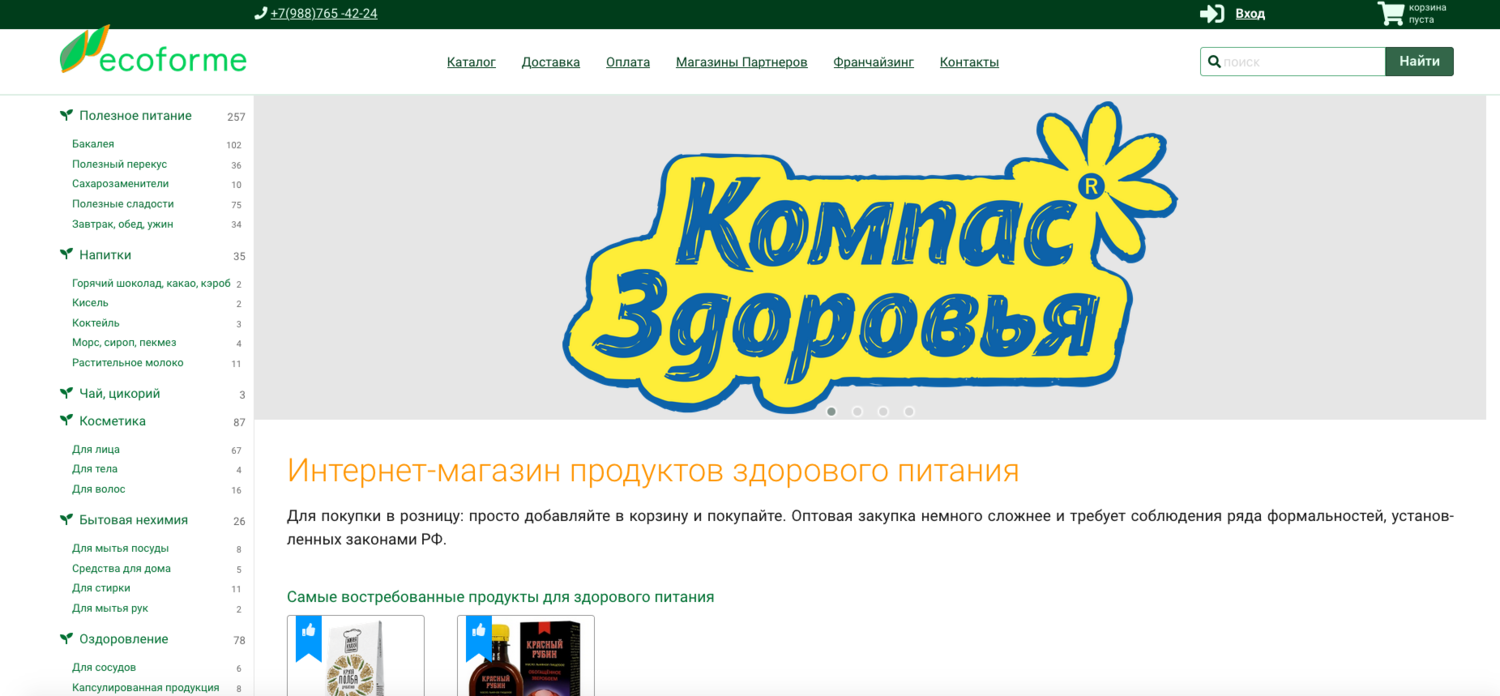Open Для сосудов subcategory

104,667
